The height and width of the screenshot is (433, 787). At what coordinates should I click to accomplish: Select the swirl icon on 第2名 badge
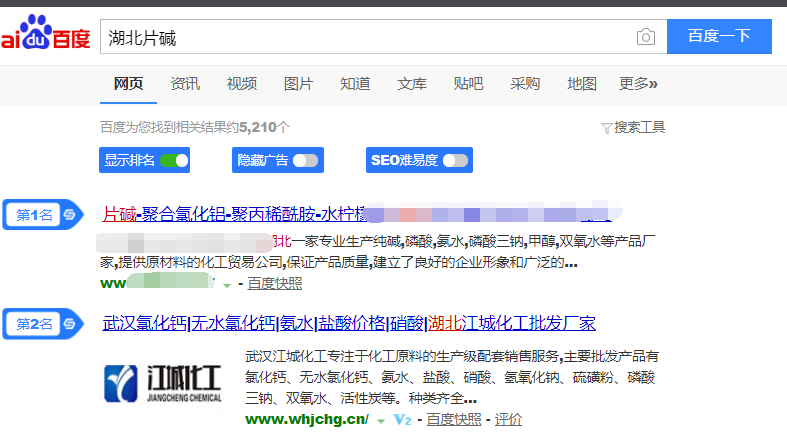[x=69, y=324]
